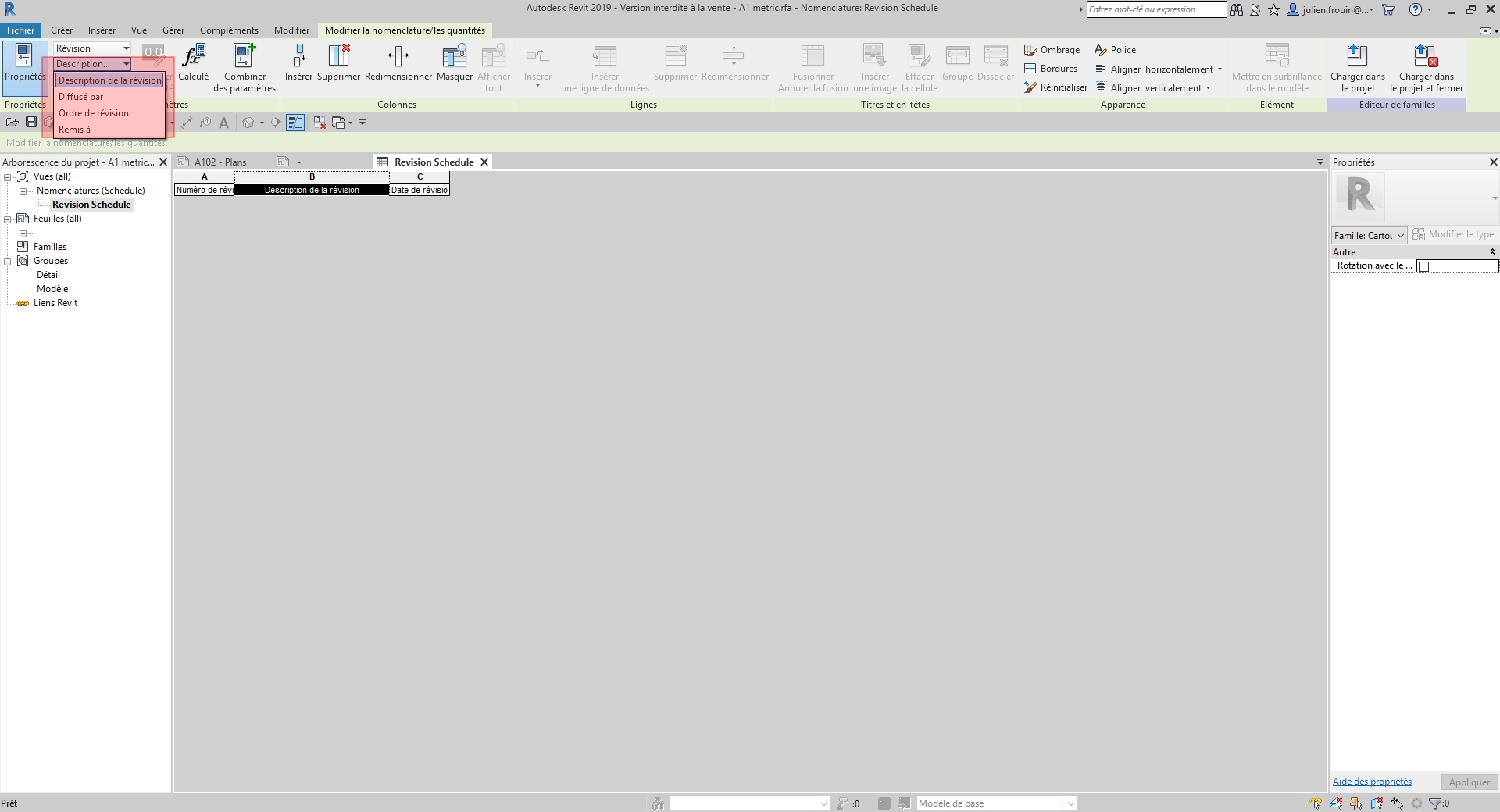1500x812 pixels.
Task: Click Combiner des paramètres icon
Action: 245,57
